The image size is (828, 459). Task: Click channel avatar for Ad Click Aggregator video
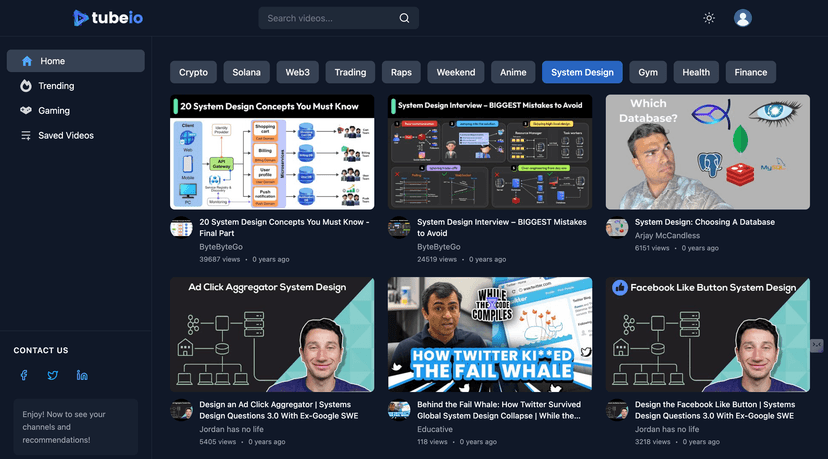181,410
